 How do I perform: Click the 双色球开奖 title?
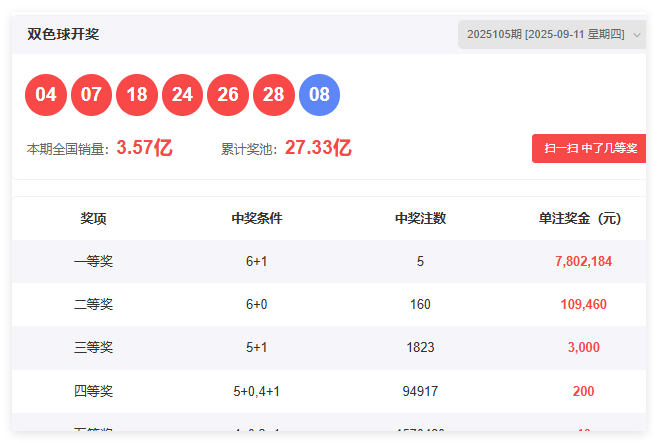click(63, 34)
